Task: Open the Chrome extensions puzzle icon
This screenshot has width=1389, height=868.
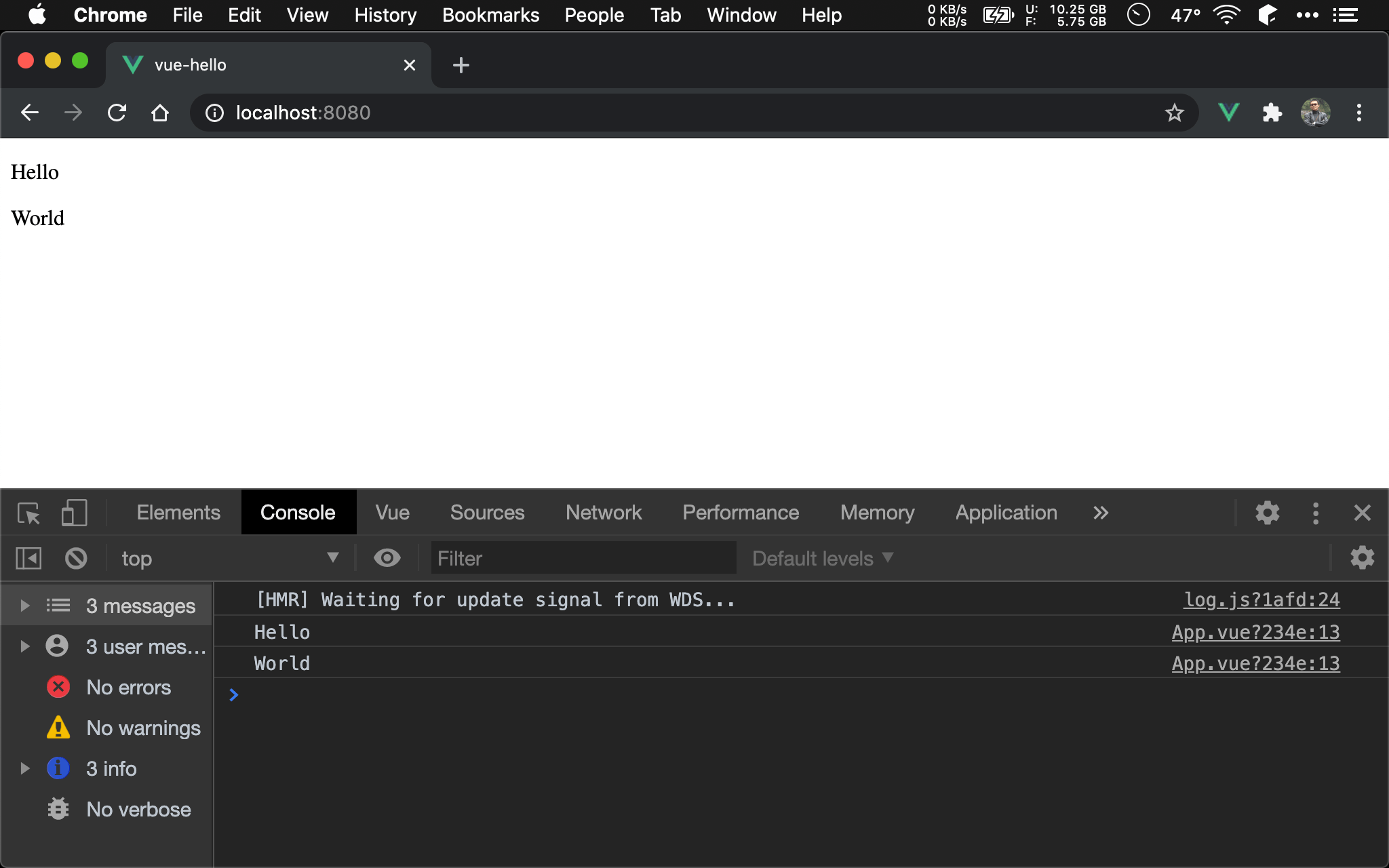Action: (1272, 113)
